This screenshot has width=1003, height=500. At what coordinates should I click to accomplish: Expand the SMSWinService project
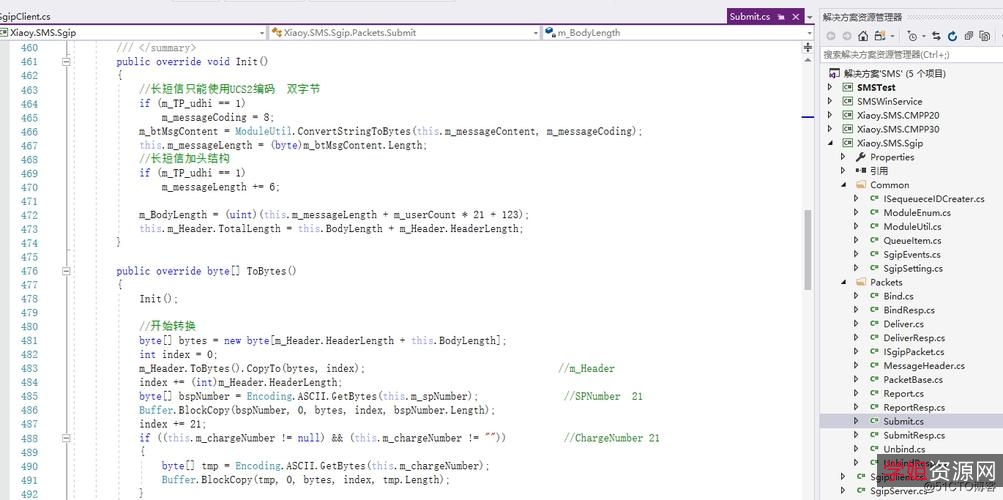[x=831, y=102]
